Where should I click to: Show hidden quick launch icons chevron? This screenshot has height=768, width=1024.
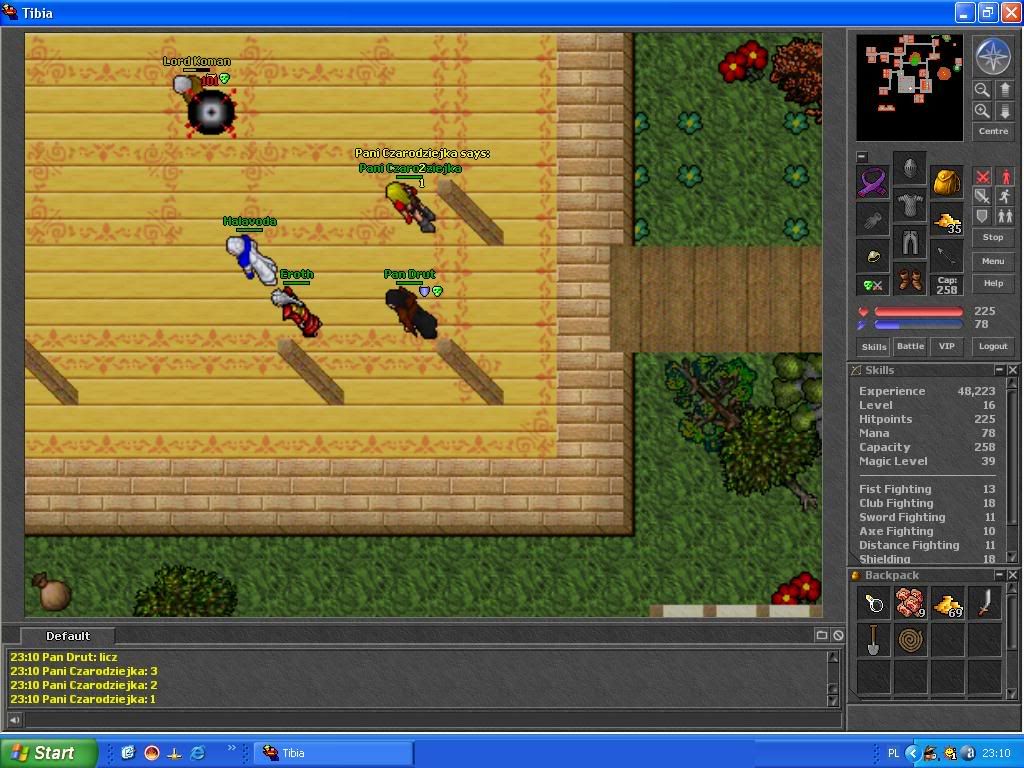(231, 748)
